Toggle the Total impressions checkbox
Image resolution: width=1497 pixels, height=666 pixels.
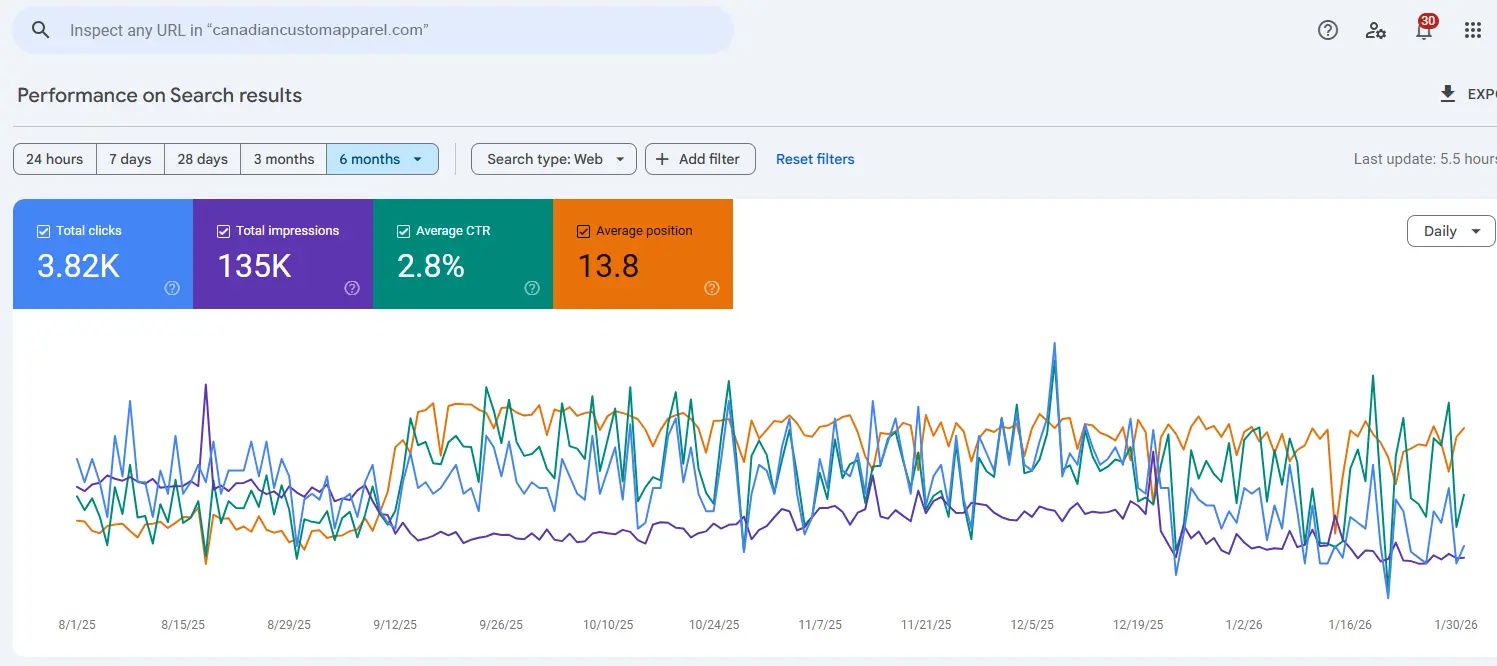(x=223, y=231)
